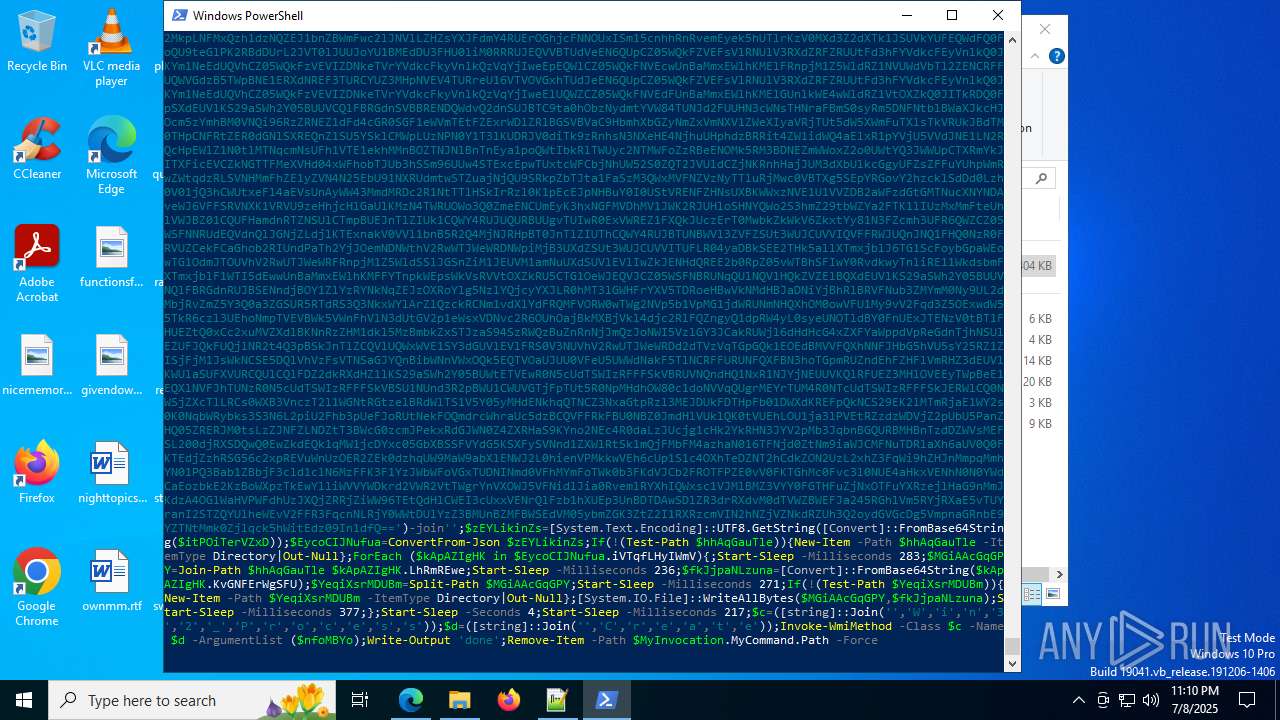Screen dimensions: 1280x720
Task: Click the Windows PowerShell title bar text
Action: 248,15
